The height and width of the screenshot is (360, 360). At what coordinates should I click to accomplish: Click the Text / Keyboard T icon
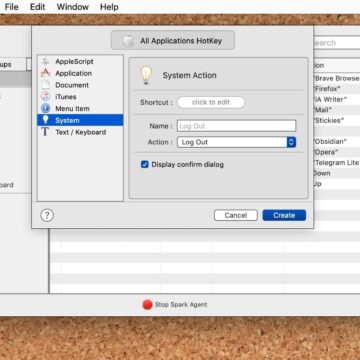45,132
